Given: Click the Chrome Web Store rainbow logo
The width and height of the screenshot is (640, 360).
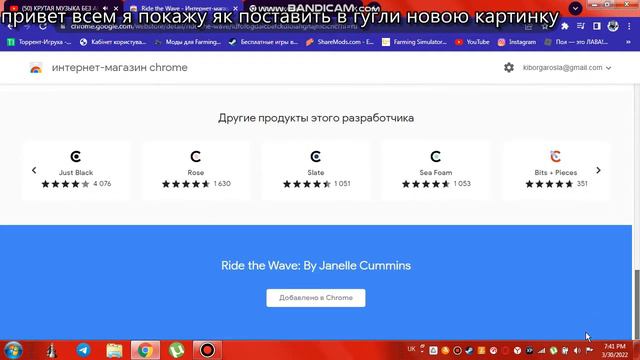Looking at the screenshot, I should tap(36, 68).
